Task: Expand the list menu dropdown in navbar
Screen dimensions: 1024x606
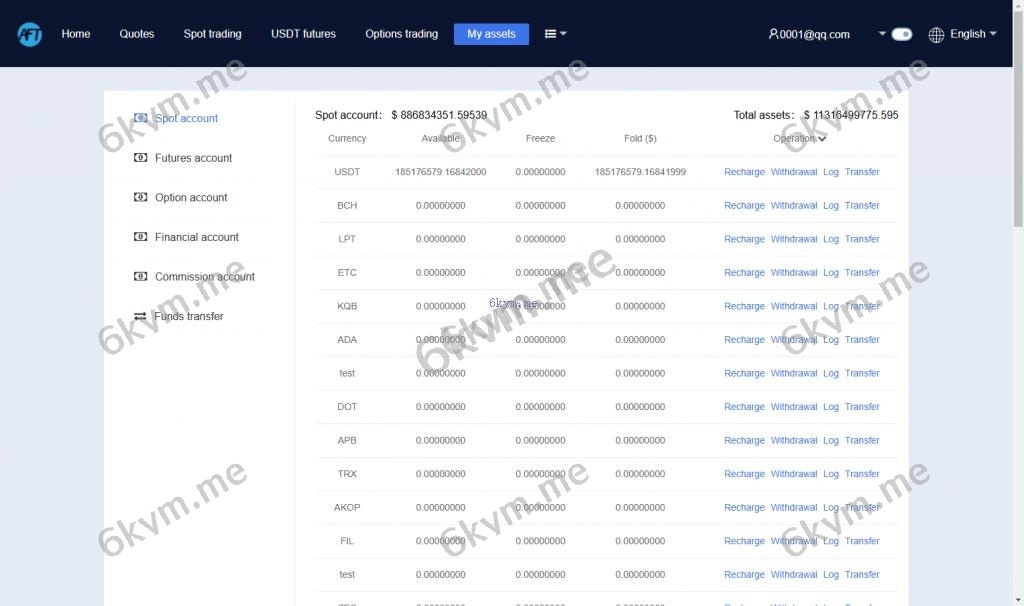Action: point(555,34)
